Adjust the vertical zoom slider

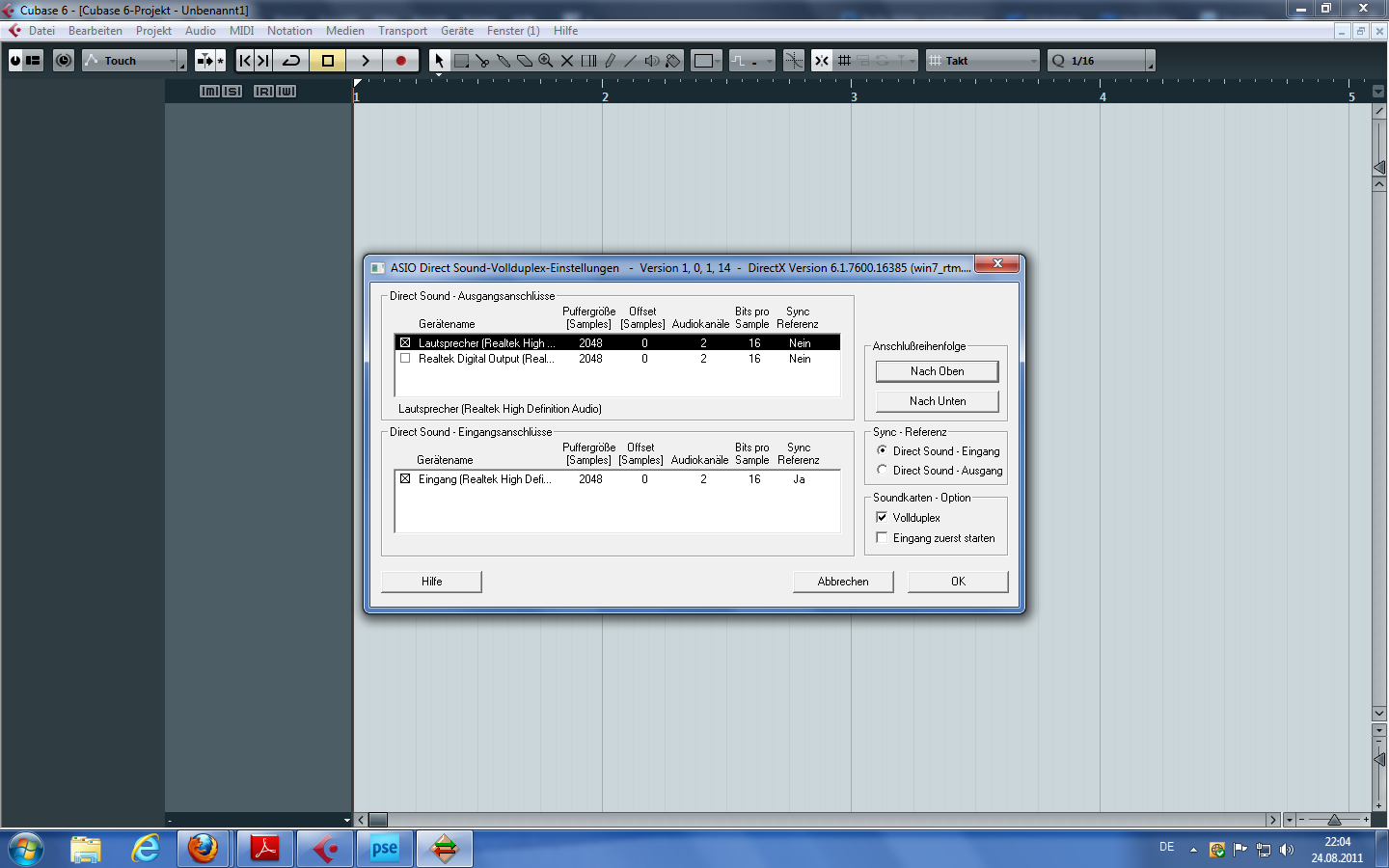coord(1379,760)
